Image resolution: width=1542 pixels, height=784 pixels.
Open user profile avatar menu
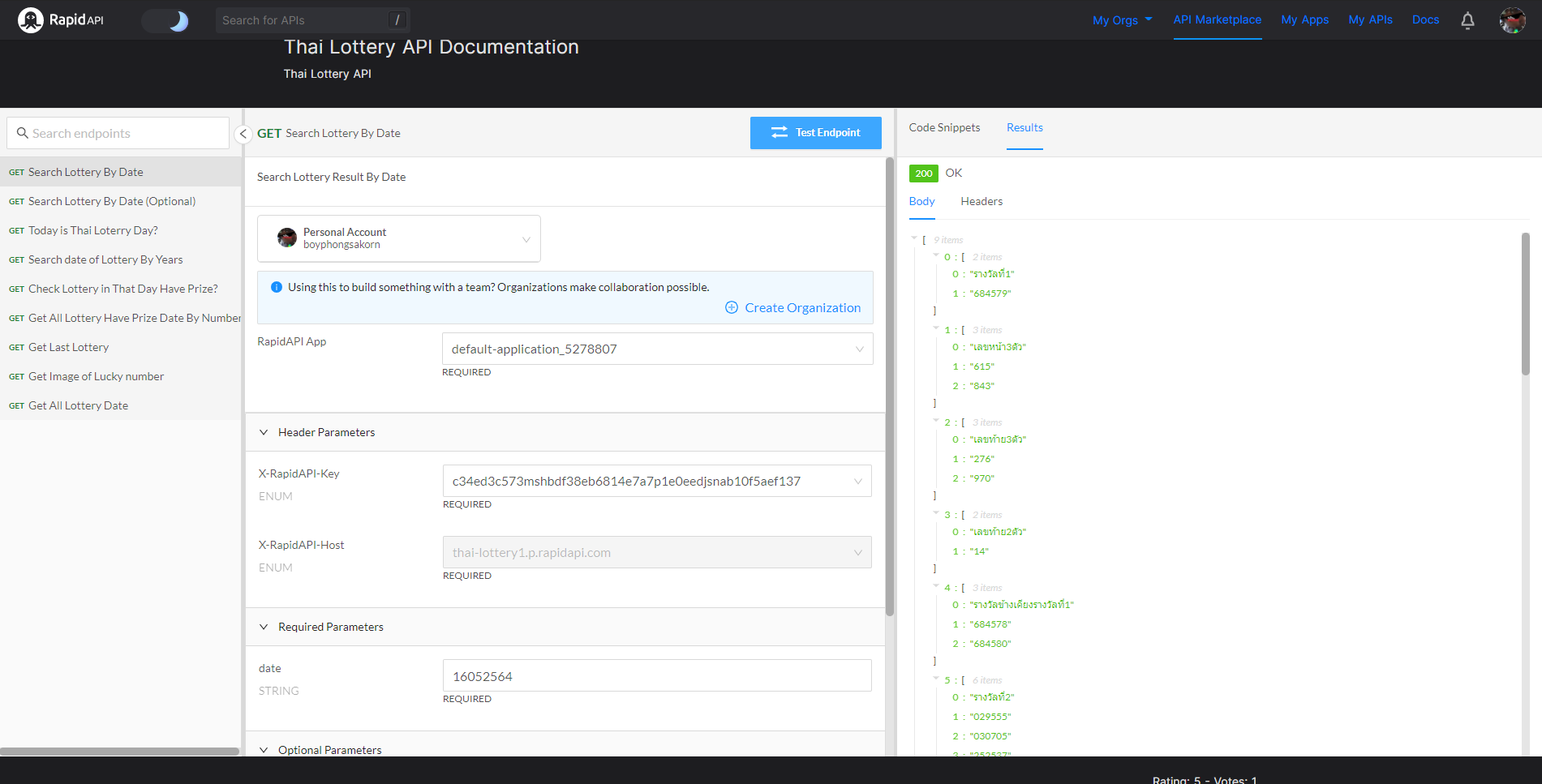1512,20
